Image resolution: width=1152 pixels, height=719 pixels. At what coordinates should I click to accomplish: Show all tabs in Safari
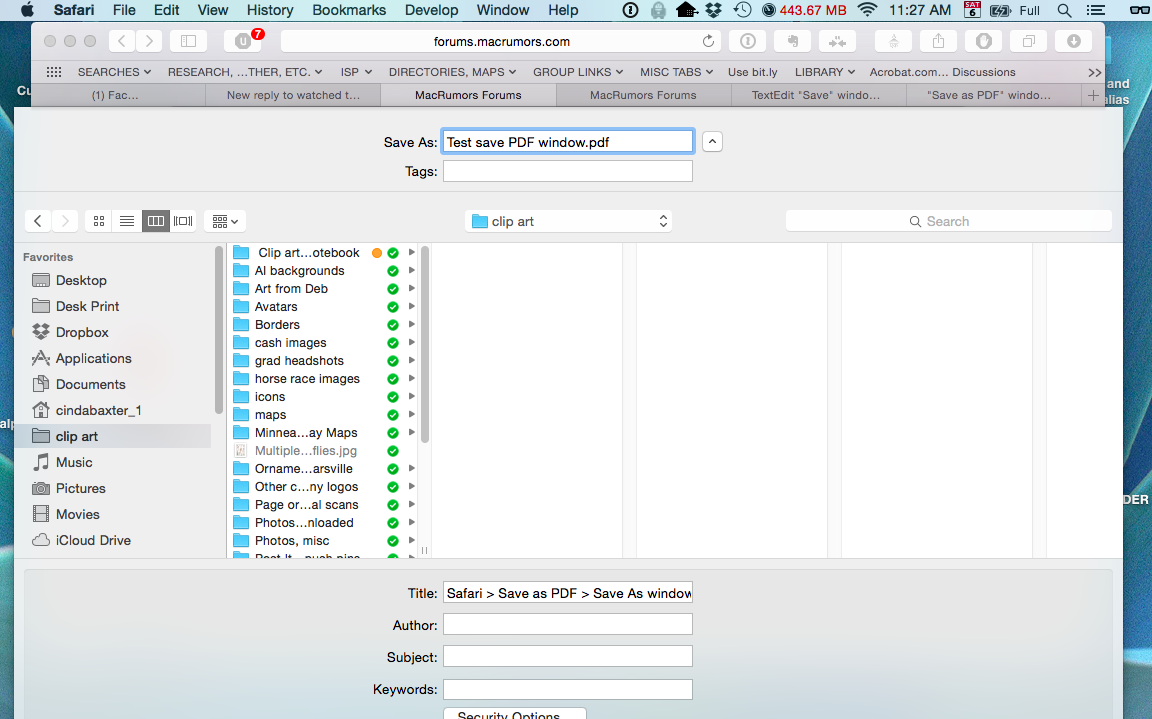point(1029,41)
